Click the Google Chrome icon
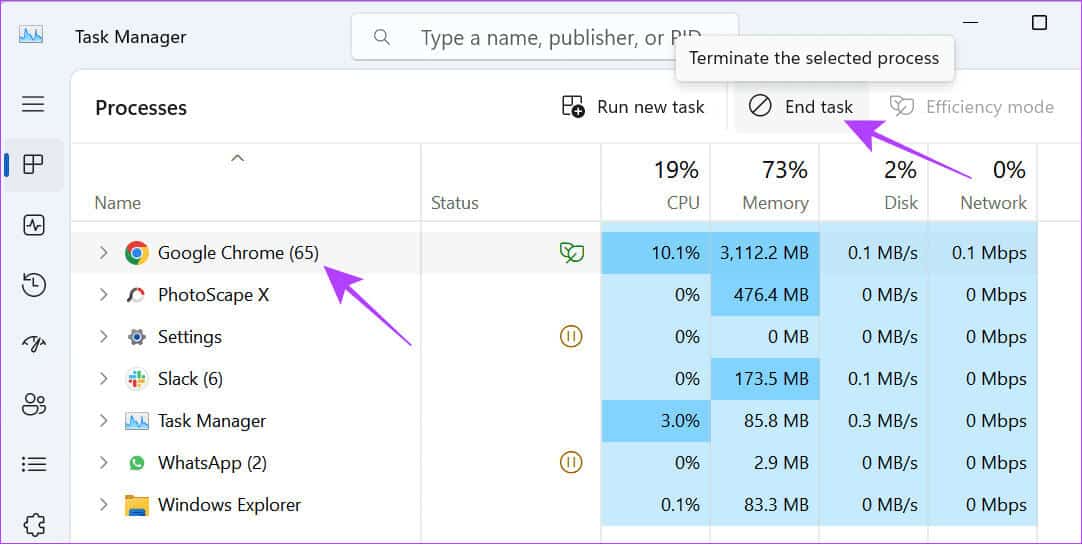Viewport: 1082px width, 545px height. [x=137, y=253]
